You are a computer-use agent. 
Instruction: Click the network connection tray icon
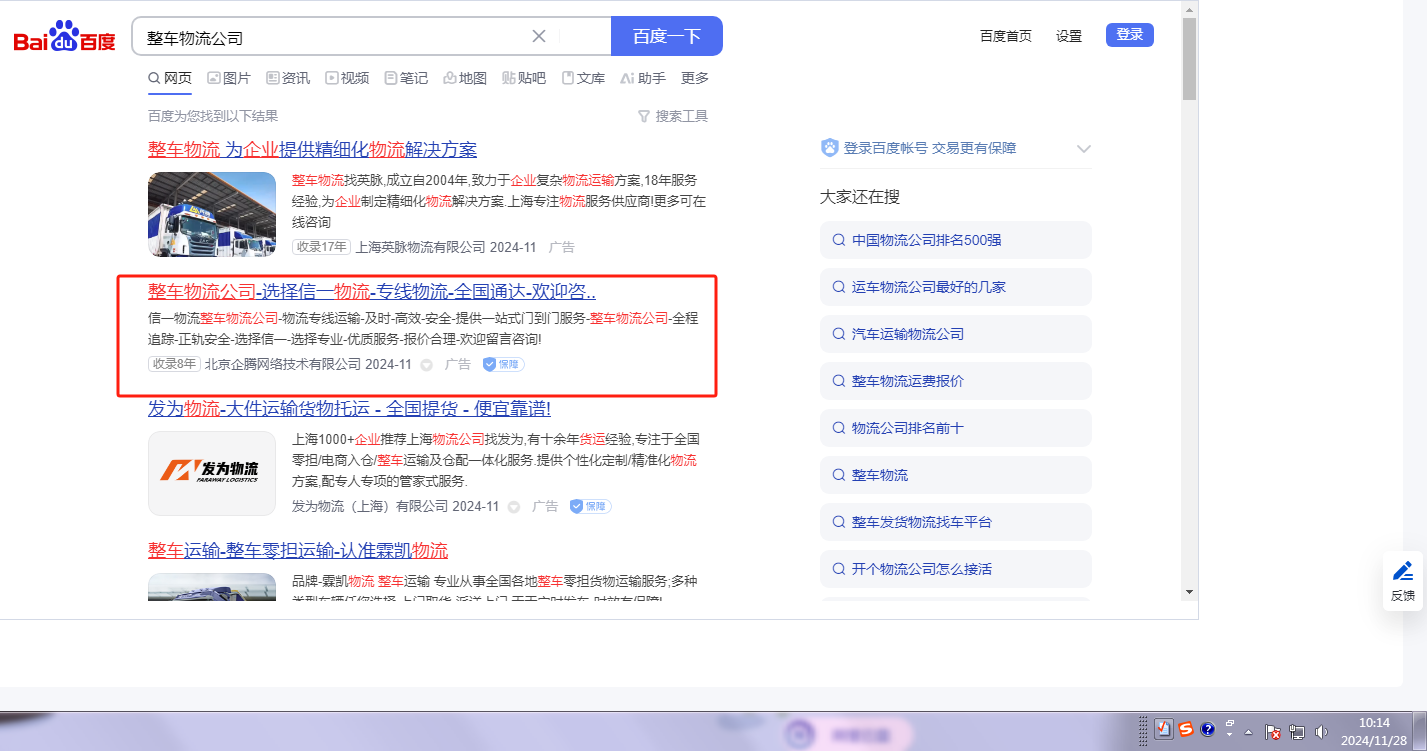point(1297,731)
